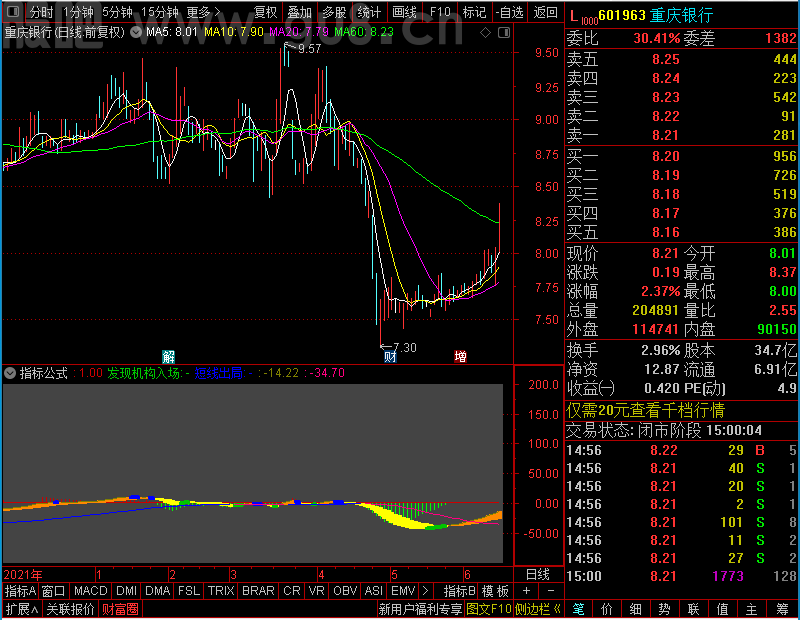Click the 重庆银行 stock name in quote panel
800x620 pixels.
(x=681, y=15)
